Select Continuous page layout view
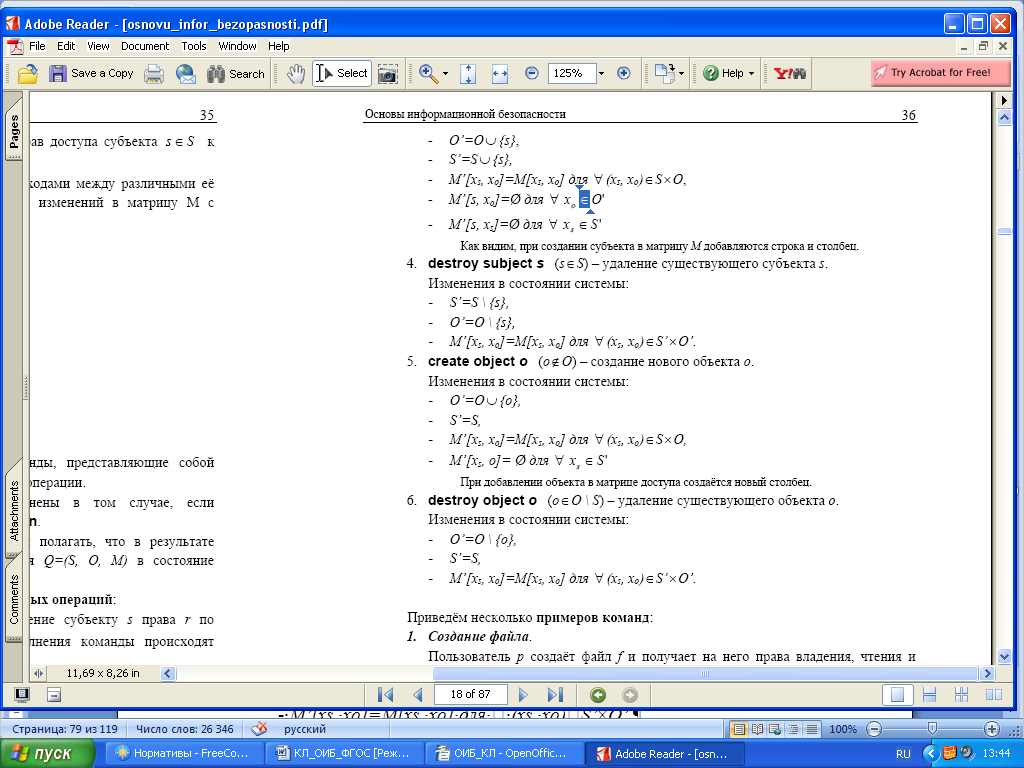This screenshot has height=768, width=1024. coord(929,695)
